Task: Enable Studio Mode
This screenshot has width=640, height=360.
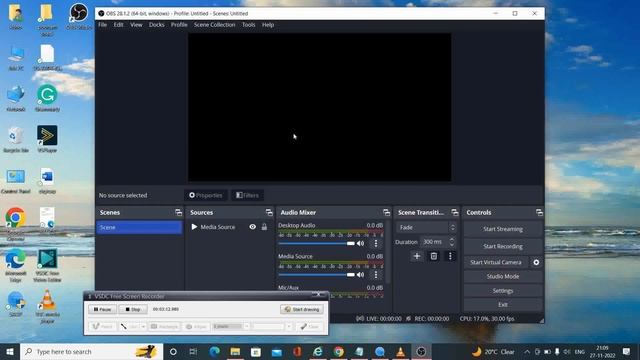Action: [x=503, y=276]
